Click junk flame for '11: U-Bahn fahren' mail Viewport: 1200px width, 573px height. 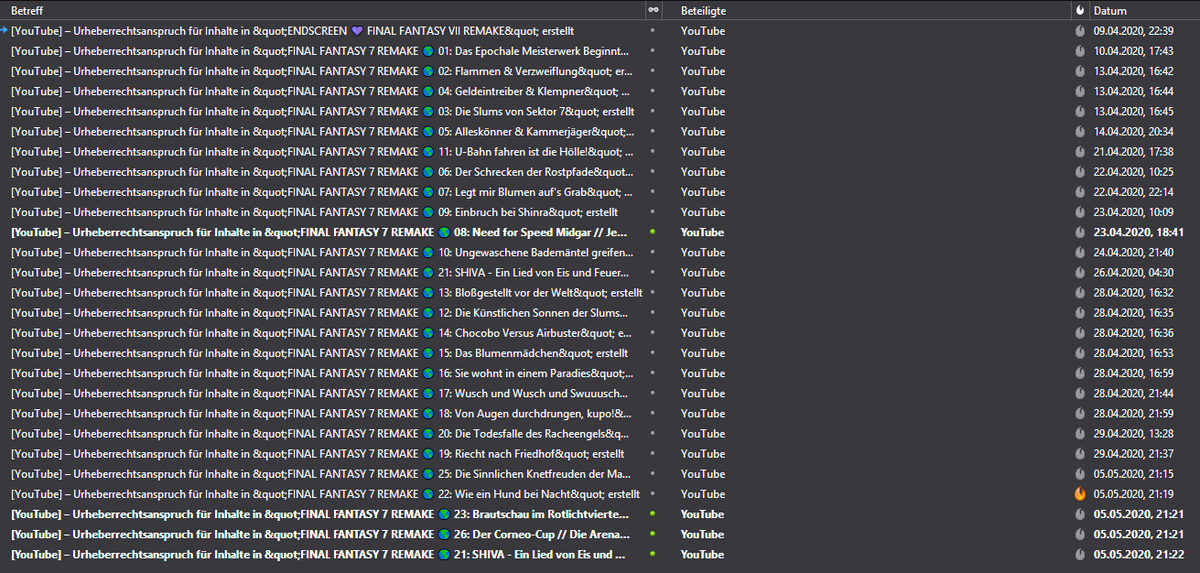click(x=1080, y=152)
